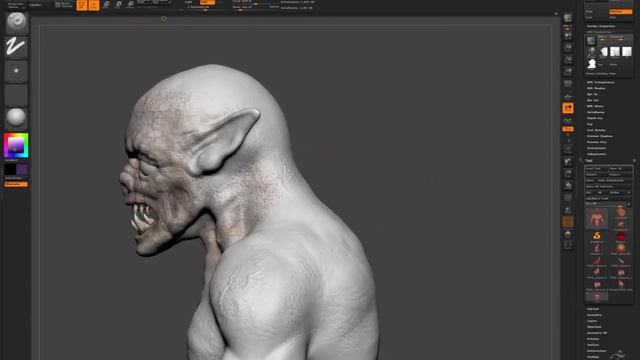Click the Scroll canvas icon on right shelf
Image resolution: width=640 pixels, height=360 pixels.
(x=568, y=36)
